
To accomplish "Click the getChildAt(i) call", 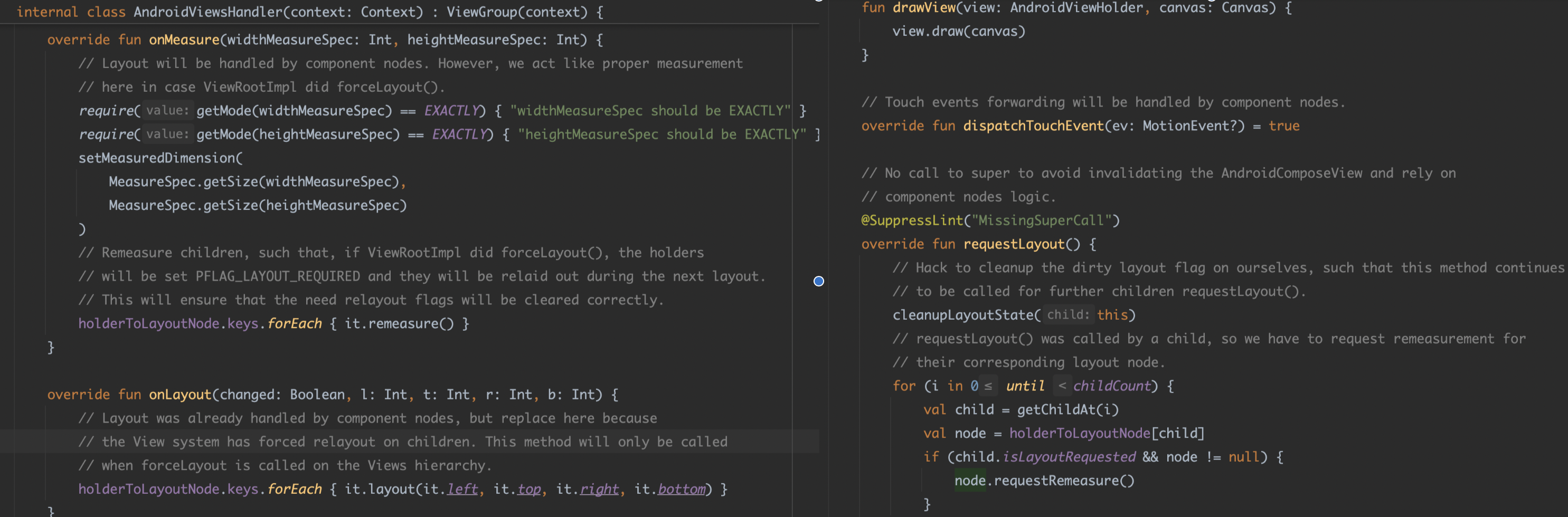I will pos(1068,410).
